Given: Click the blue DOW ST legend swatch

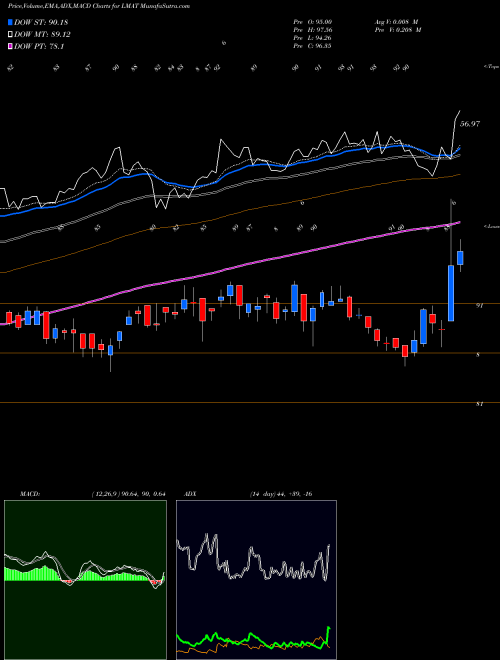Looking at the screenshot, I should [x=11, y=22].
